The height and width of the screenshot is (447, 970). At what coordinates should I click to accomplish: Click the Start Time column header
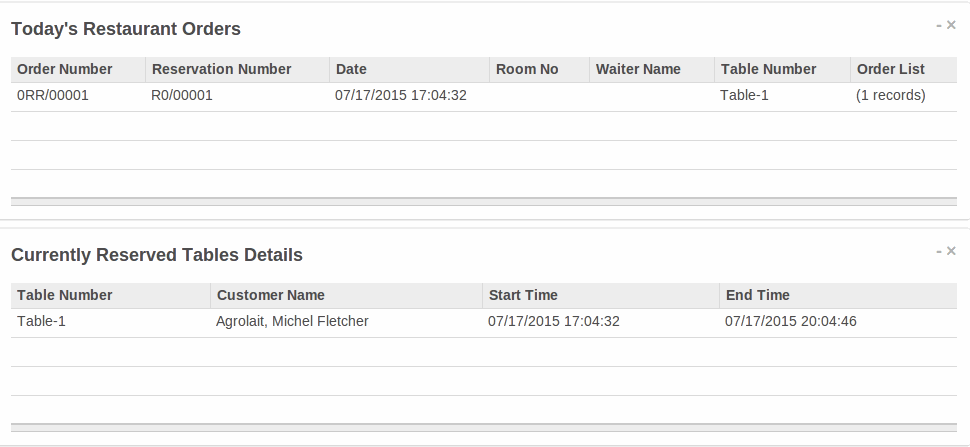(523, 295)
